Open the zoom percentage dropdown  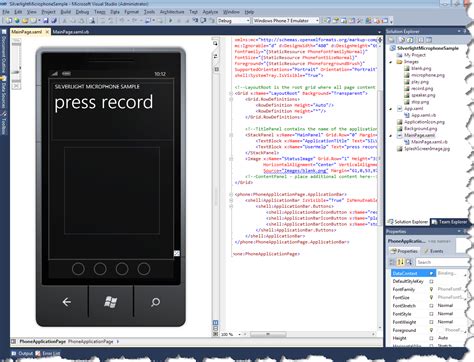pyautogui.click(x=239, y=334)
